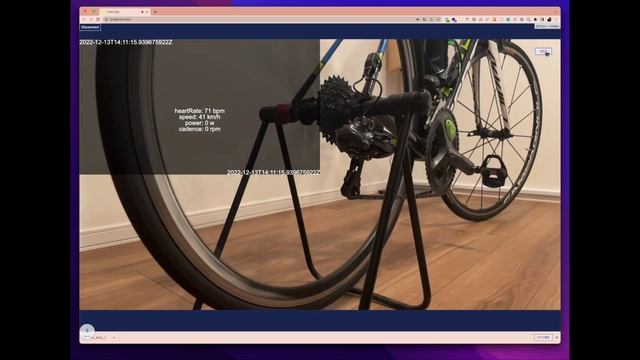This screenshot has height=360, width=640.
Task: Open the browser three-dot menu
Action: tap(556, 19)
